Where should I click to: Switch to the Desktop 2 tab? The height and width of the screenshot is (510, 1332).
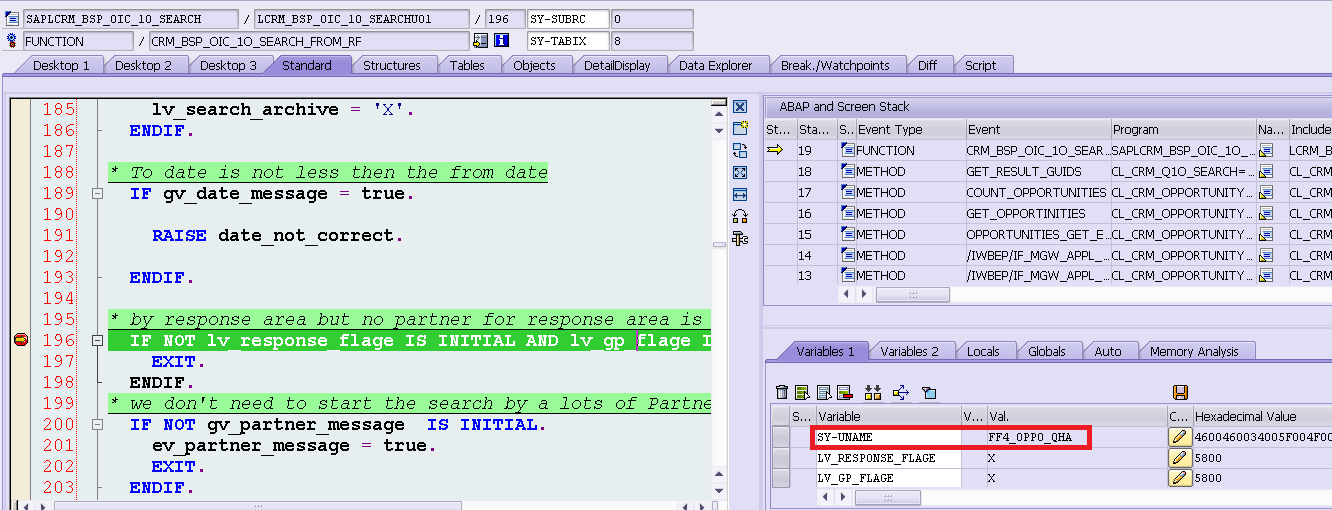(x=144, y=65)
